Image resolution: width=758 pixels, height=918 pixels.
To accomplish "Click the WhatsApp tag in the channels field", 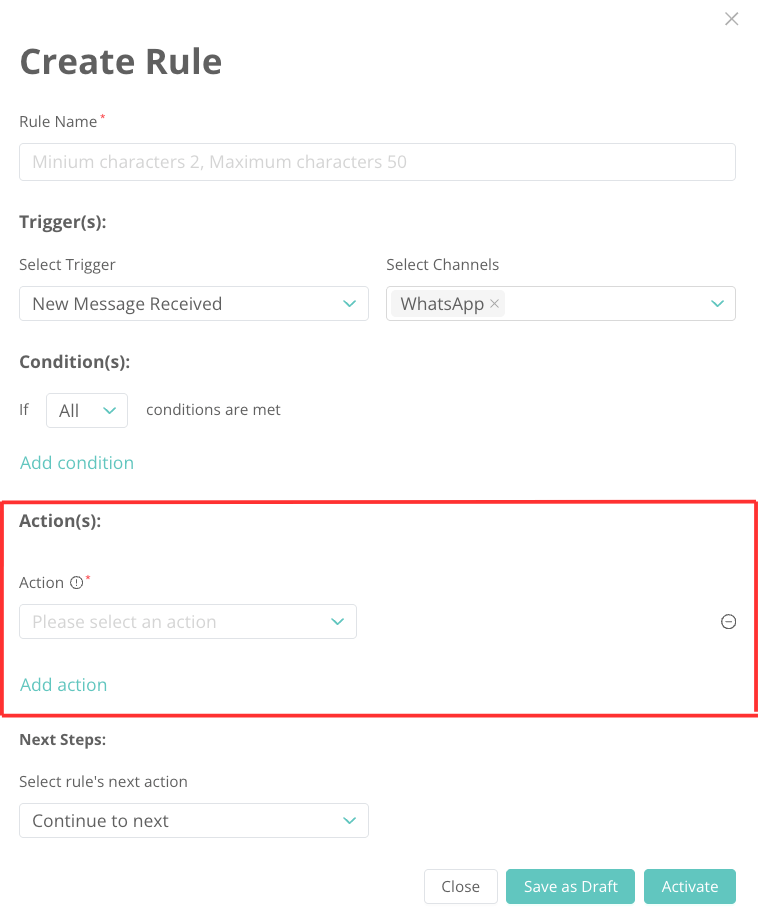I will point(441,304).
